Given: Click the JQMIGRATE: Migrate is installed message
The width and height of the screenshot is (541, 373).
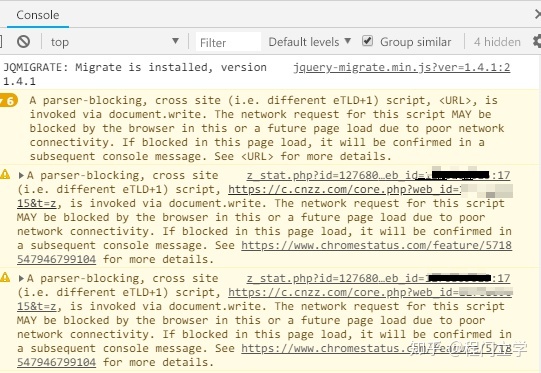Looking at the screenshot, I should tap(135, 74).
